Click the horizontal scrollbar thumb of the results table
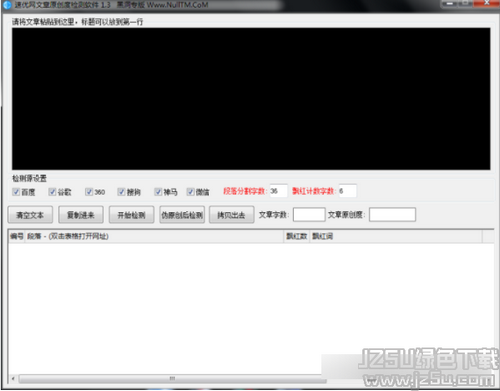The image size is (500, 391). click(173, 379)
